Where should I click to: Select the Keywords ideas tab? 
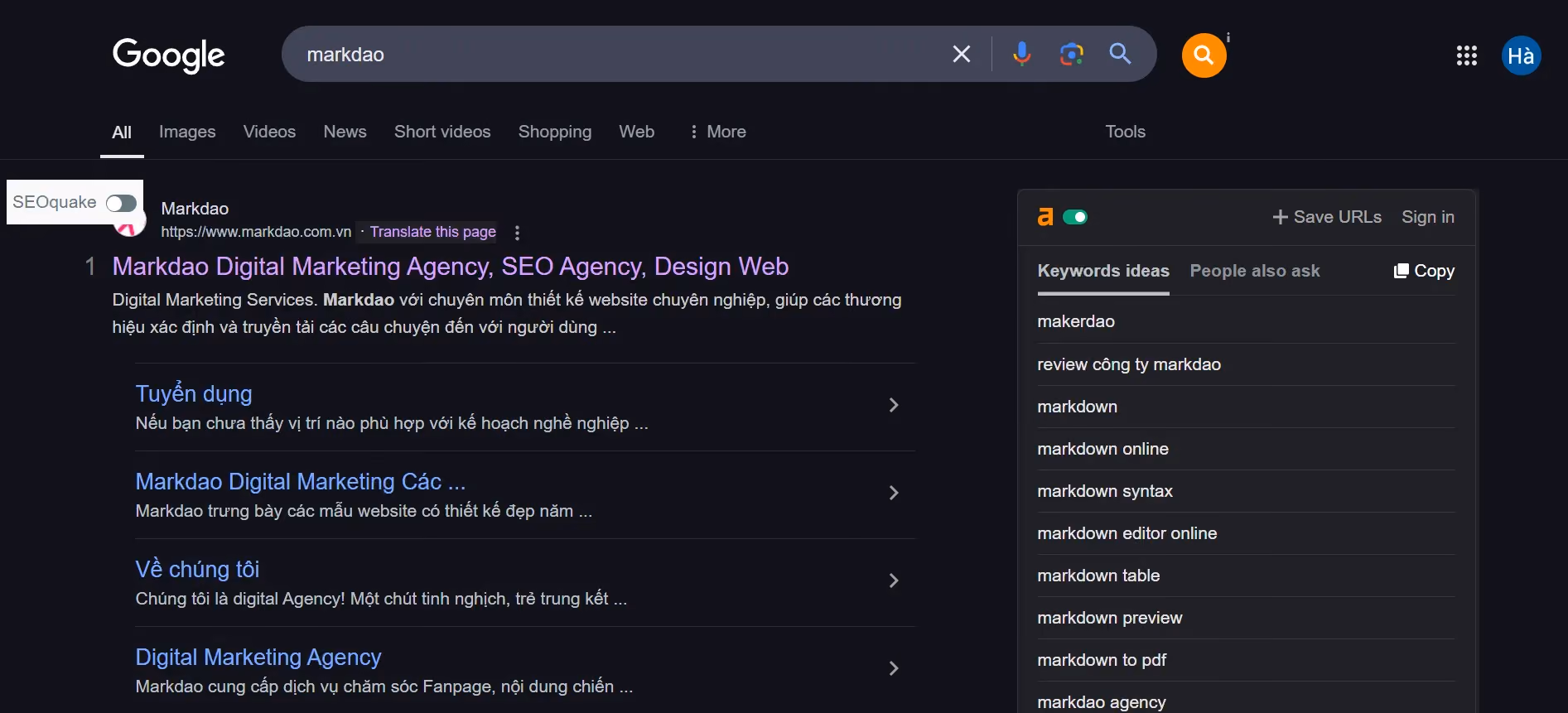coord(1103,271)
